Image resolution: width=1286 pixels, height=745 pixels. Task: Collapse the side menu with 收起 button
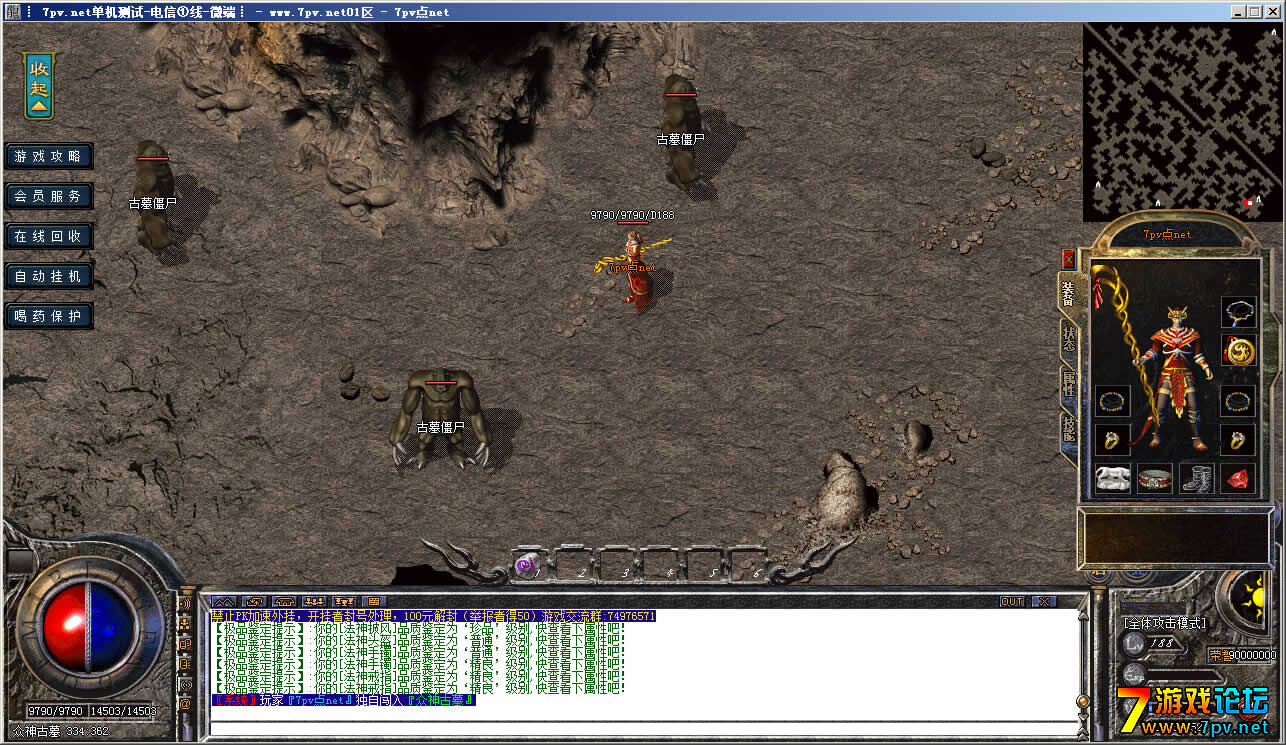(x=39, y=86)
